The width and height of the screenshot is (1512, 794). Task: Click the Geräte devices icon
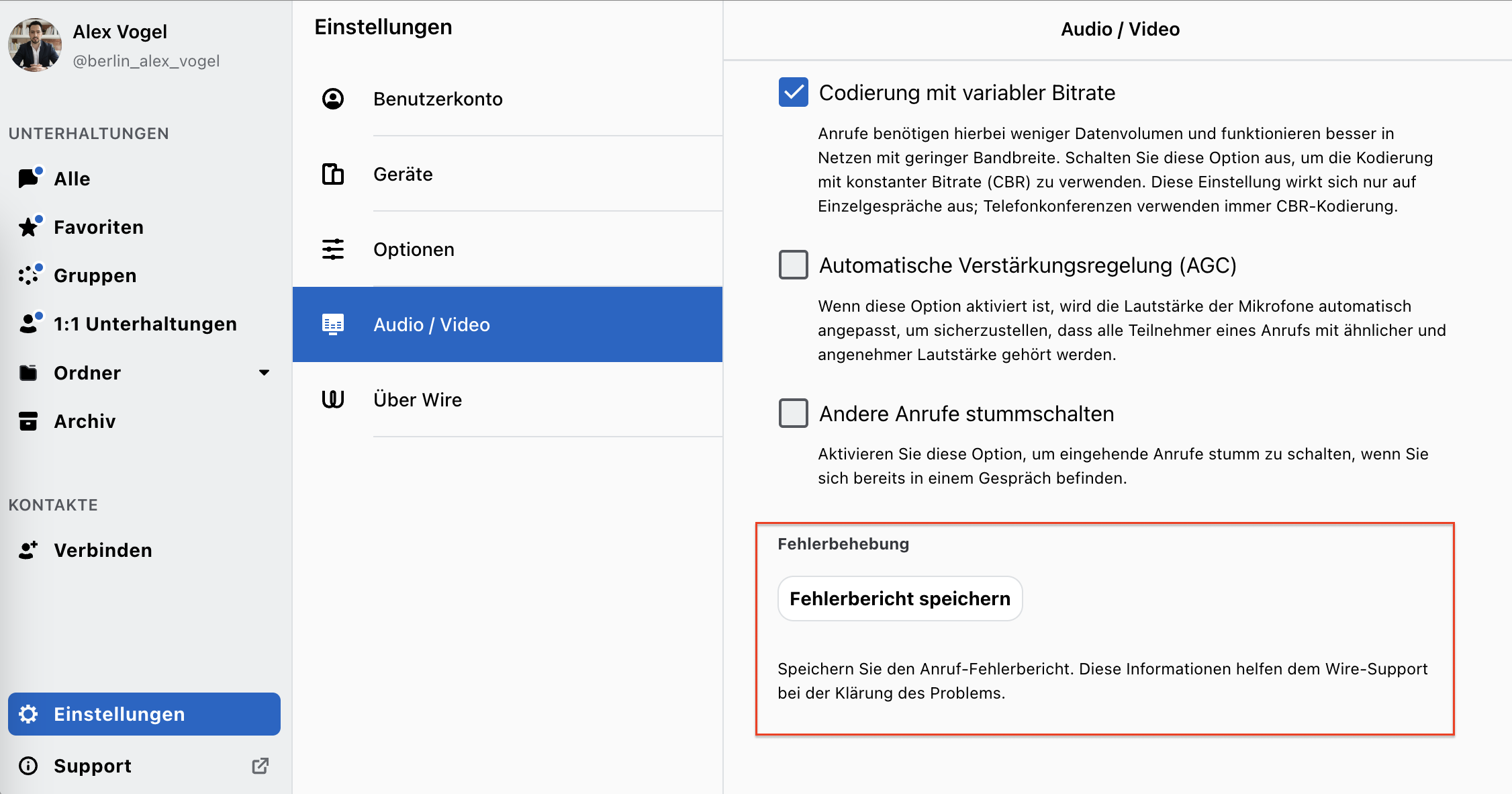(x=333, y=174)
